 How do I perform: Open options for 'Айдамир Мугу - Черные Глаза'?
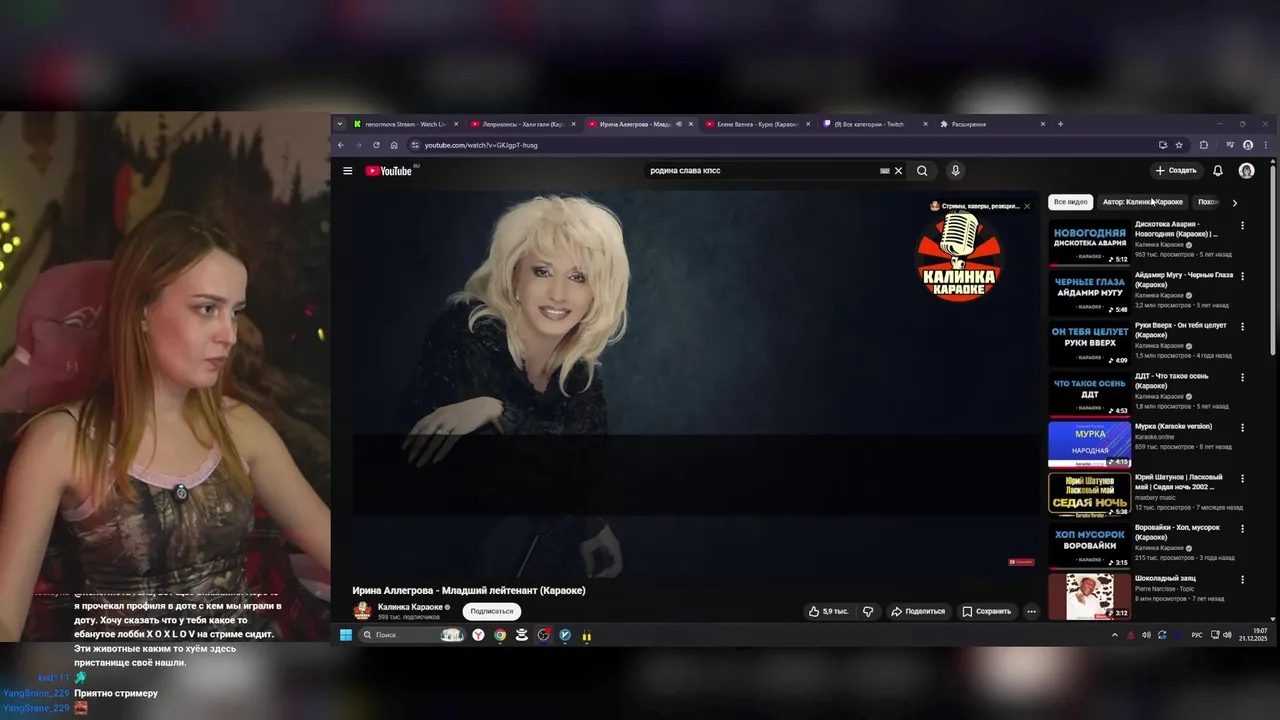(x=1242, y=276)
